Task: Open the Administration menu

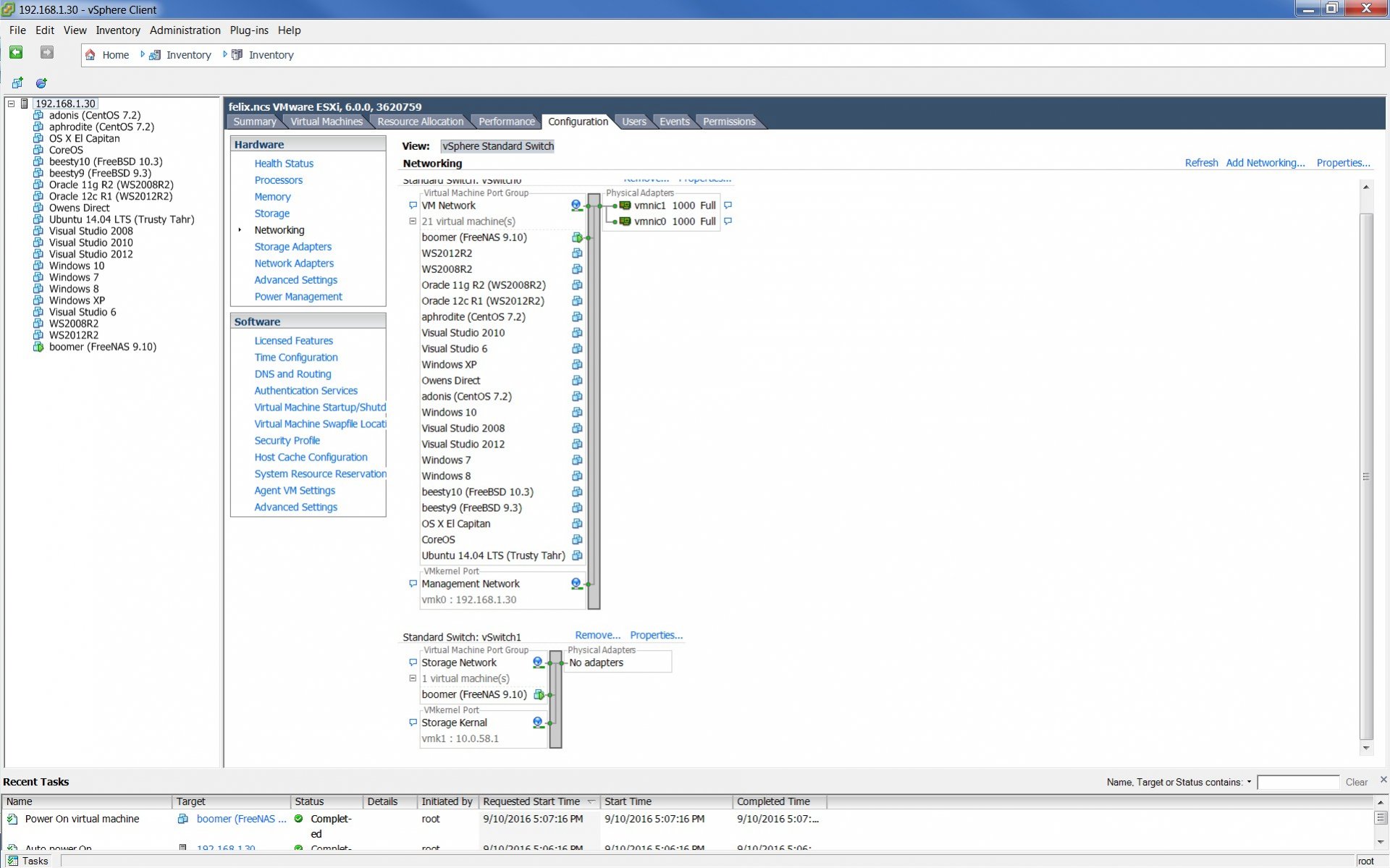Action: point(185,30)
